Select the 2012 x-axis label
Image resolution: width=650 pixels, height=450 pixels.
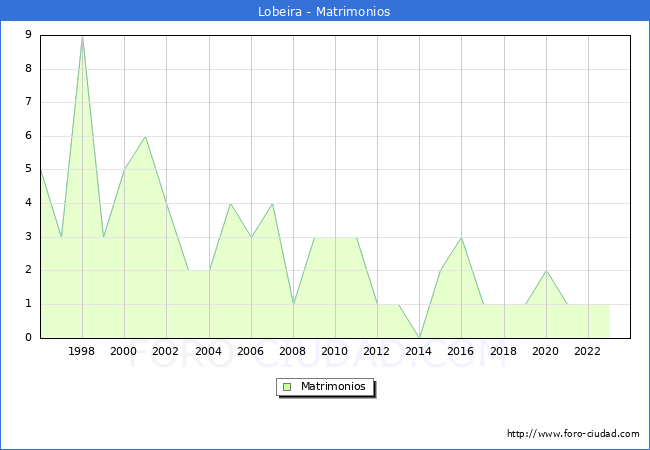[x=377, y=352]
